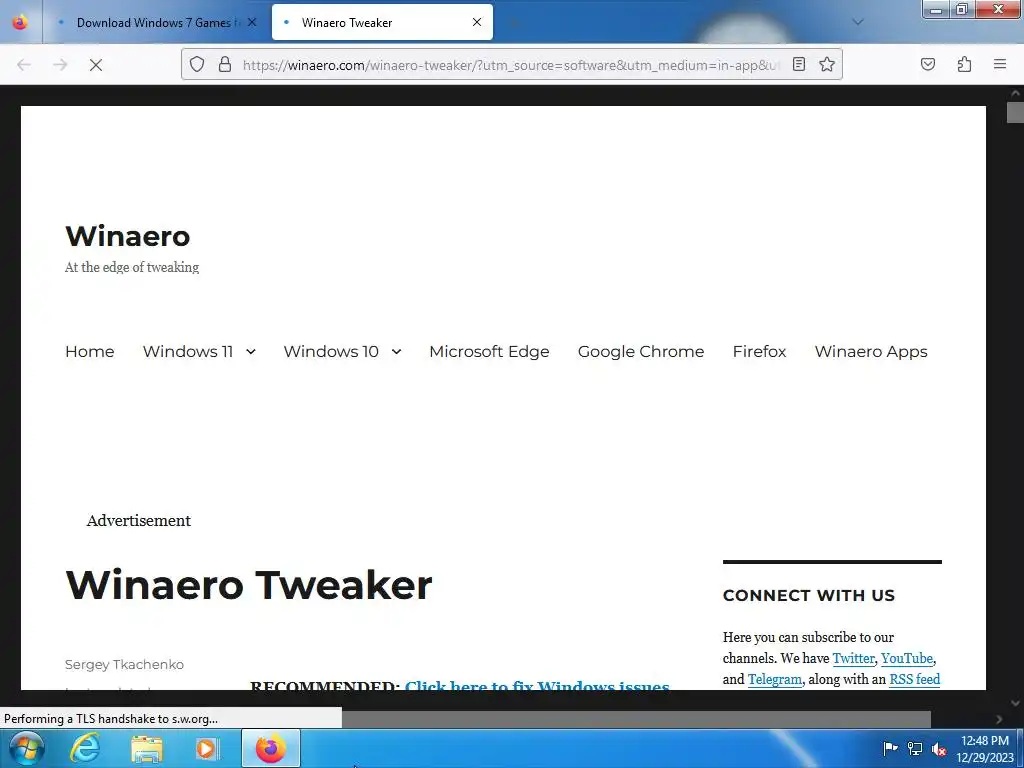Open network status tray icon
The image size is (1024, 768).
[915, 749]
